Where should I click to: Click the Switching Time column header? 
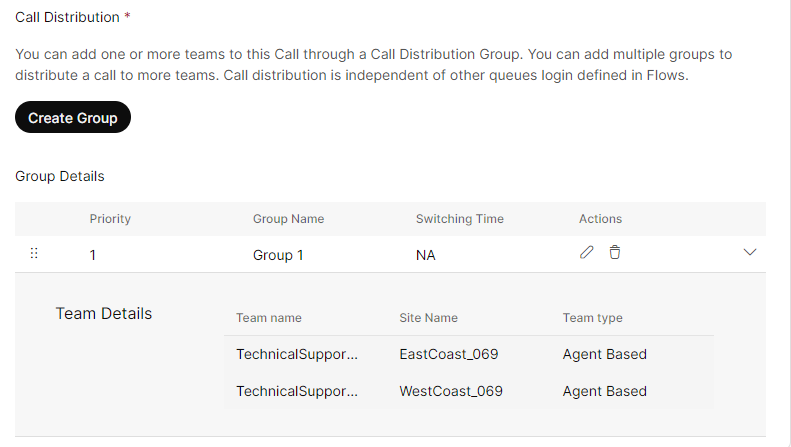460,218
